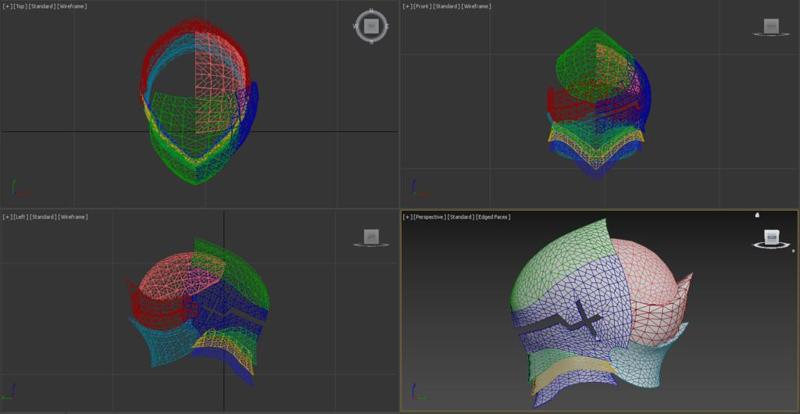Image resolution: width=800 pixels, height=414 pixels.
Task: Click the [Front] view label menu
Action: tap(421, 6)
